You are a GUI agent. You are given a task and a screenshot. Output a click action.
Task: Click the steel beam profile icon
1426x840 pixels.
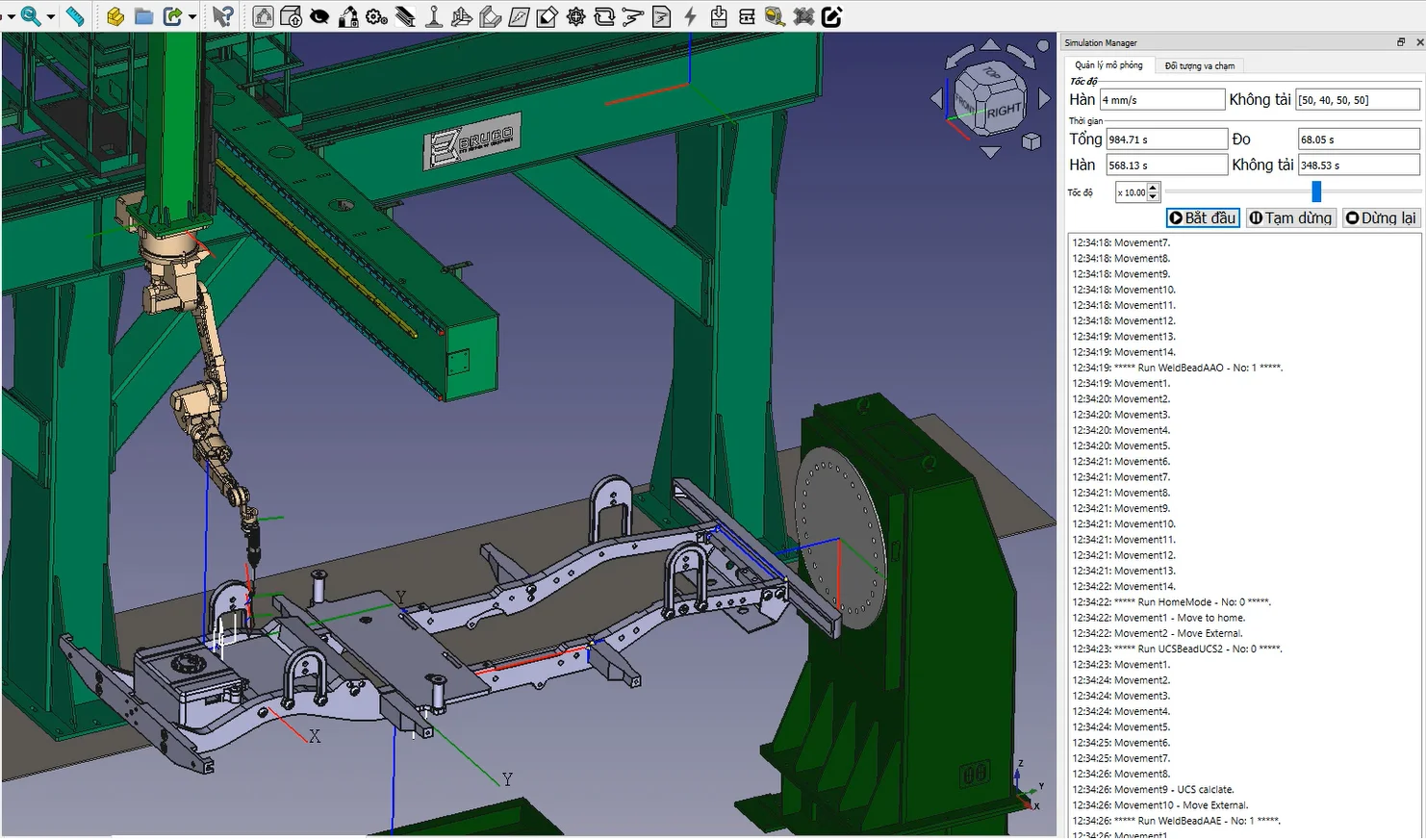pos(405,16)
